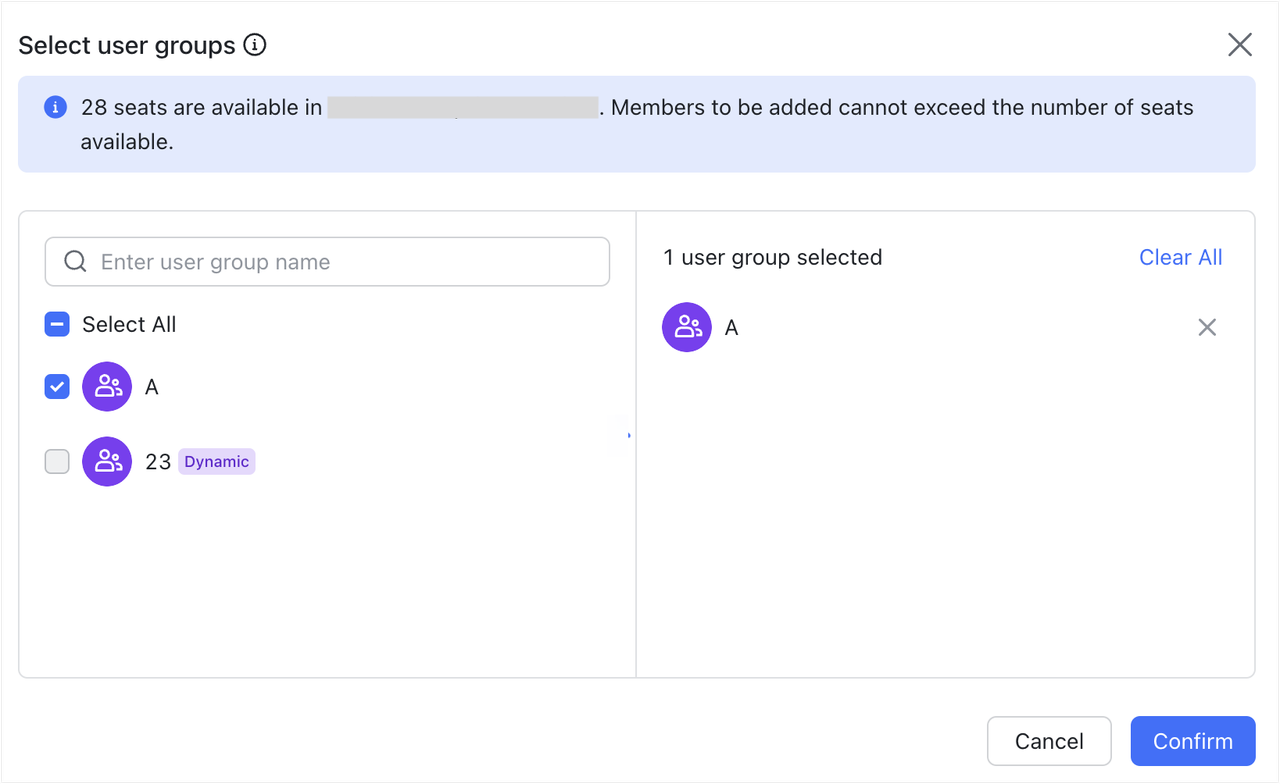Click the user group name search field
Image resolution: width=1280 pixels, height=784 pixels.
(x=327, y=261)
